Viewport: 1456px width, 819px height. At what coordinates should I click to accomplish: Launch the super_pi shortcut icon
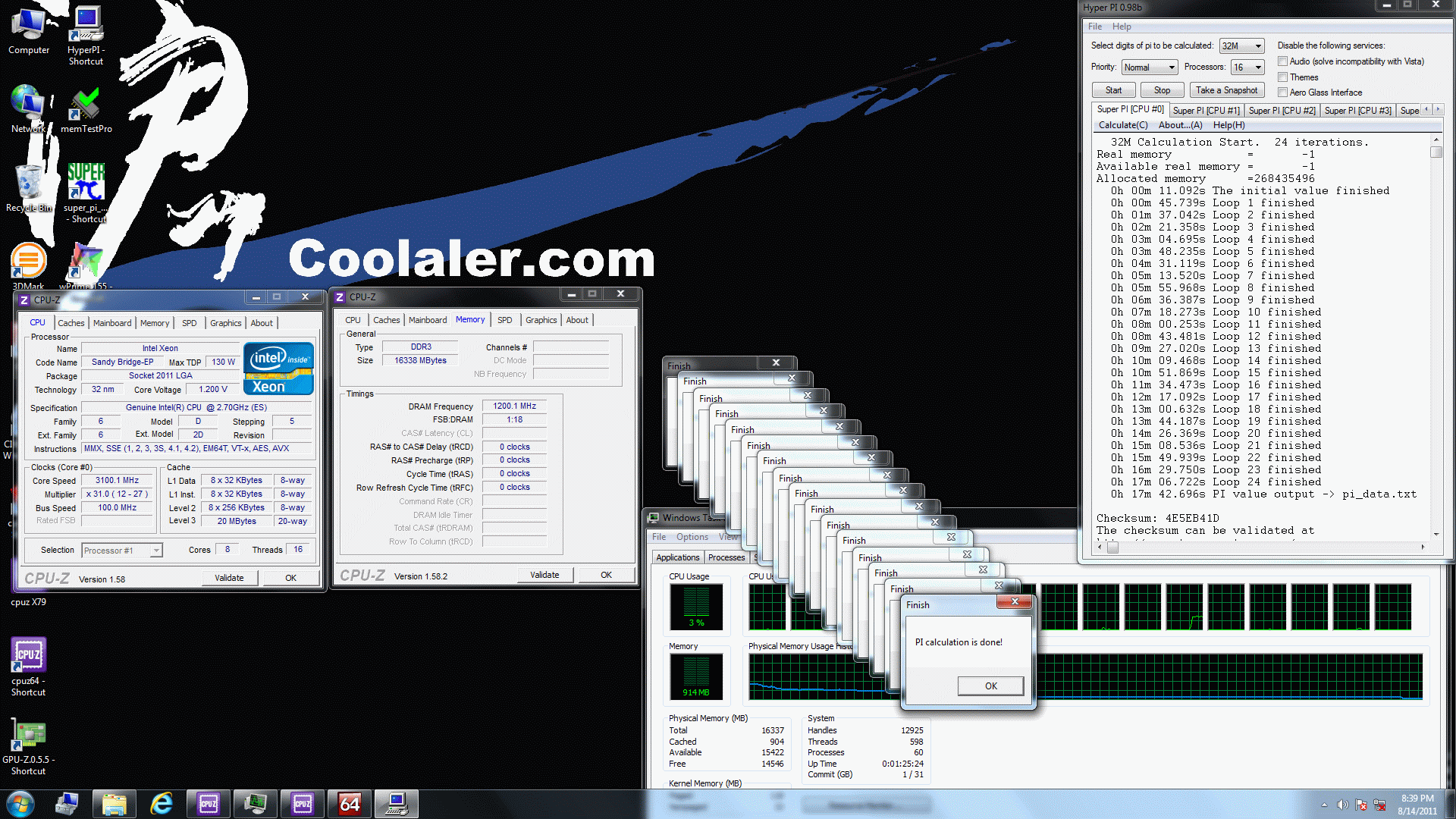pyautogui.click(x=86, y=193)
